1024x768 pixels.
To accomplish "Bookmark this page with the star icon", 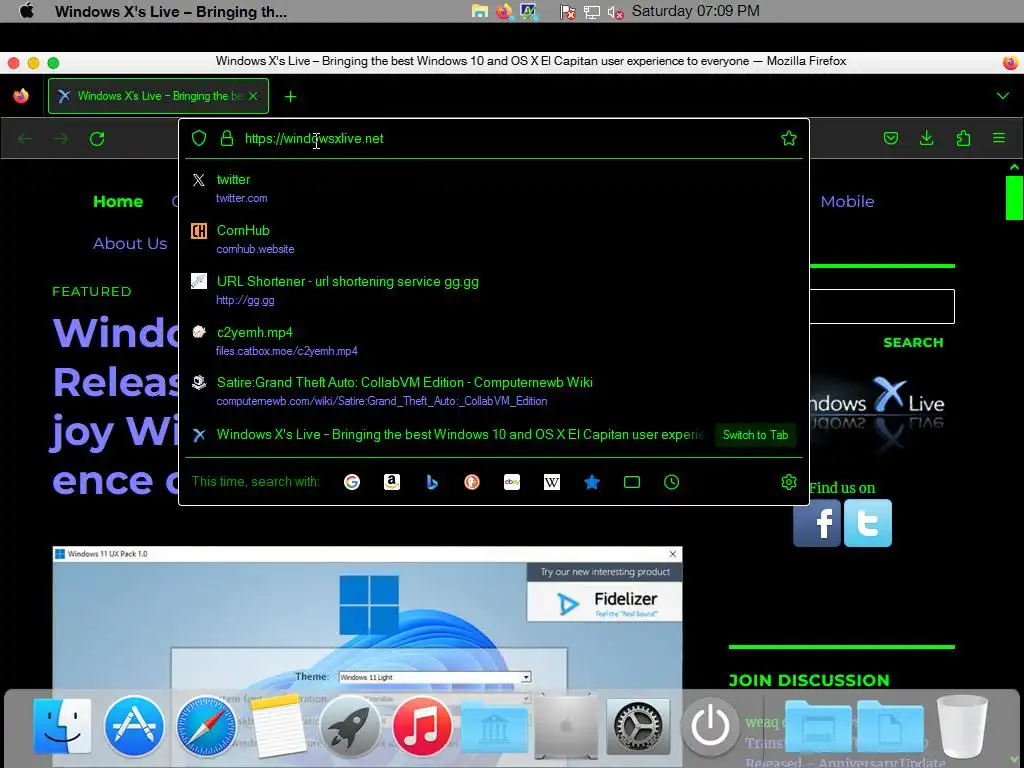I will tap(789, 138).
